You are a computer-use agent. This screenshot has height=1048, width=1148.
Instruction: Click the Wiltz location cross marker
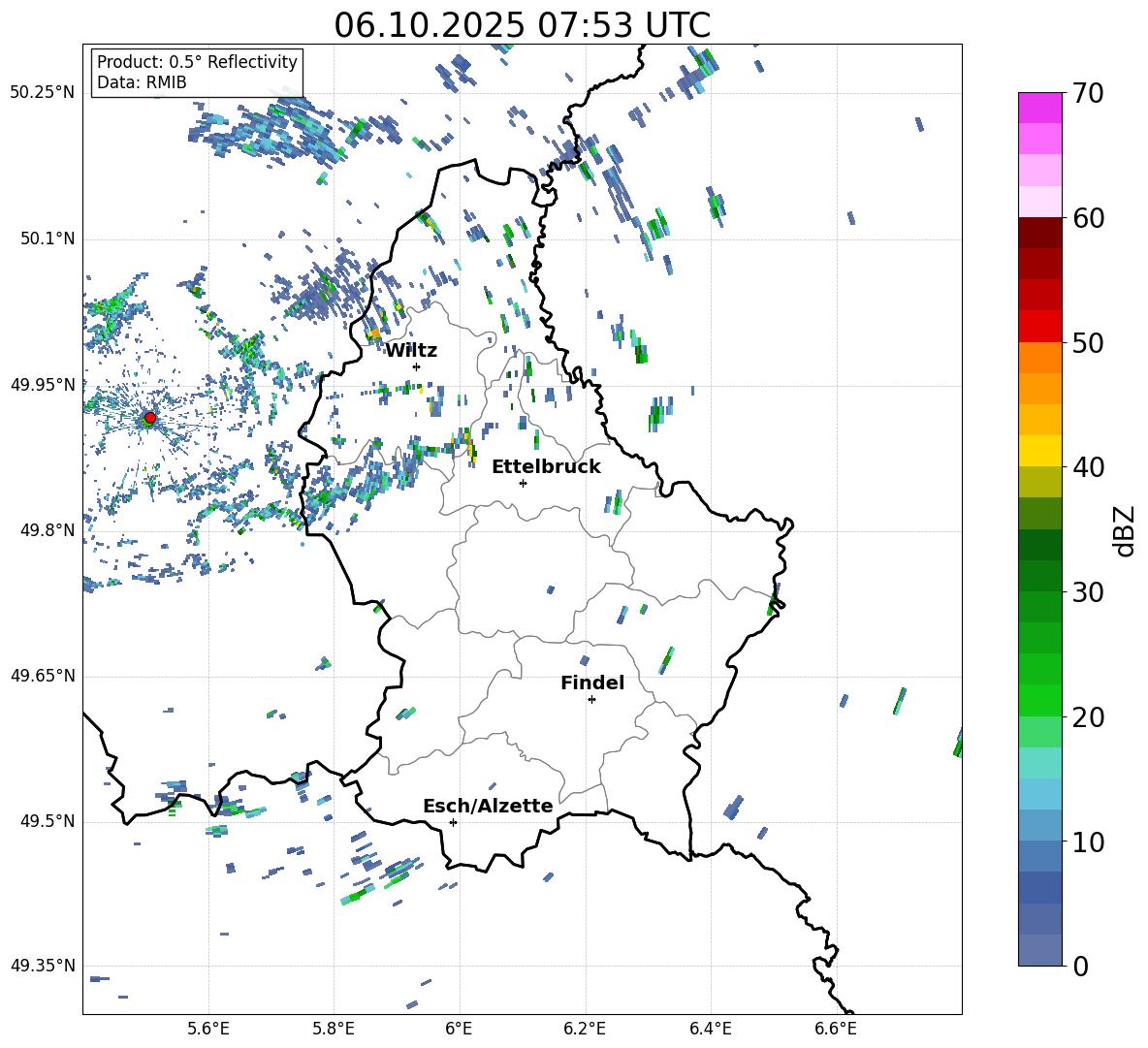pyautogui.click(x=416, y=366)
